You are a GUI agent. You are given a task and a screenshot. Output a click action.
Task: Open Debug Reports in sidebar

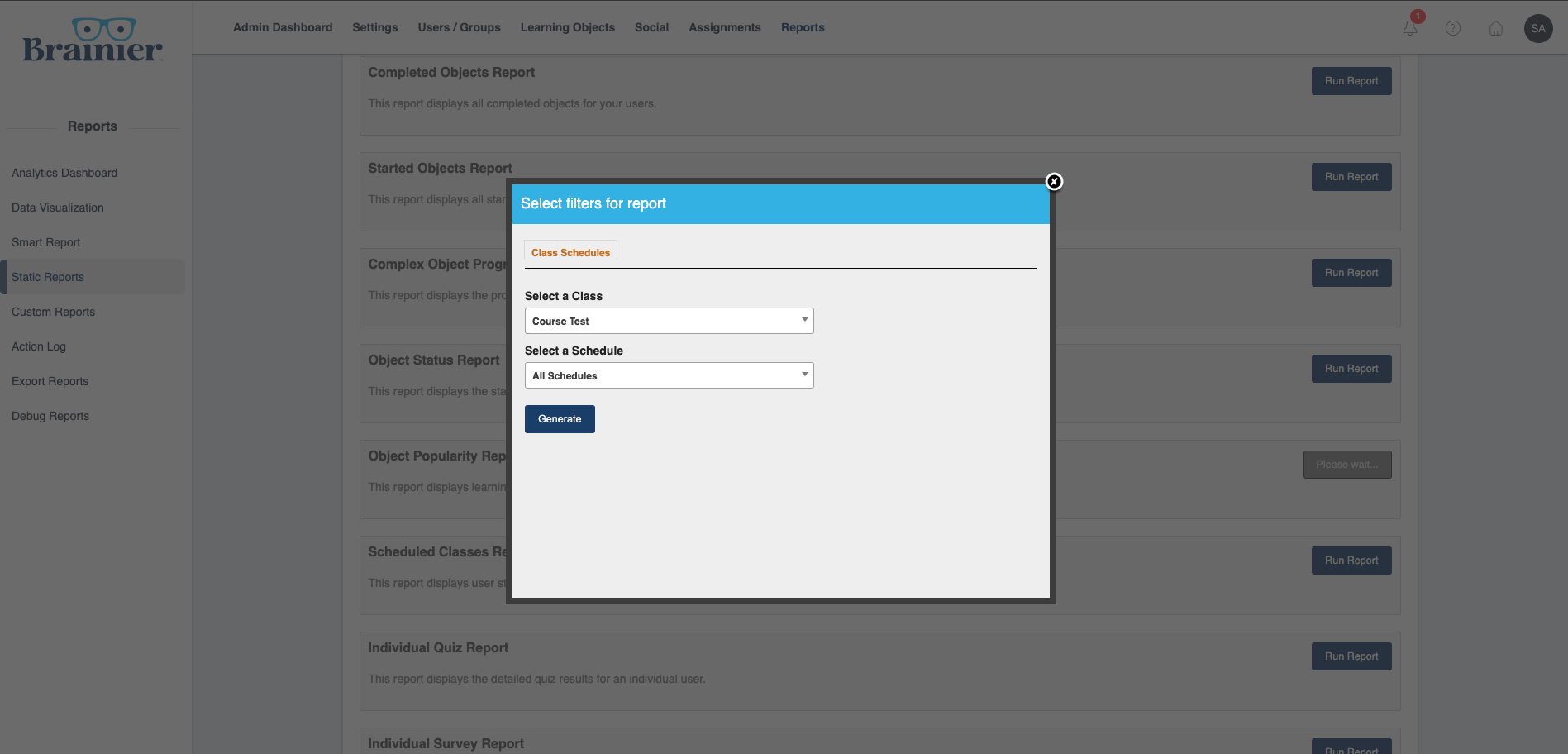coord(50,416)
